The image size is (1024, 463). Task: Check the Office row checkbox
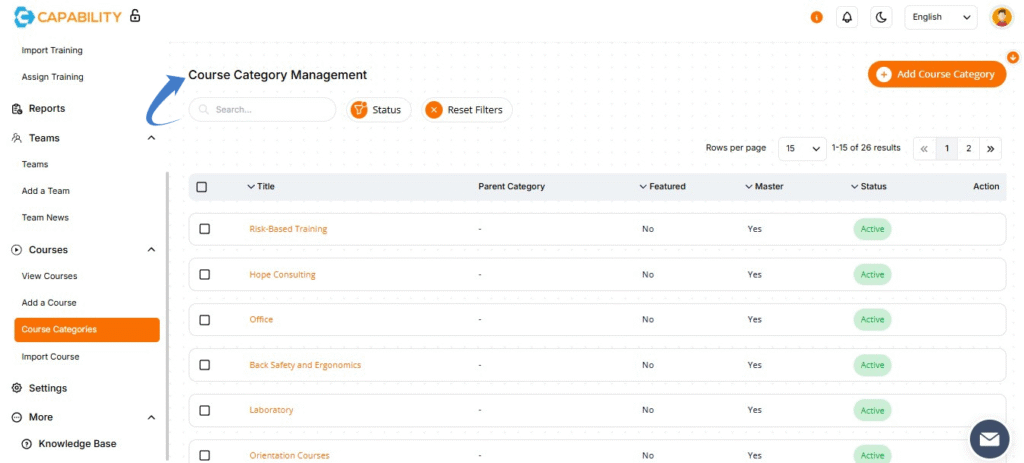tap(204, 320)
